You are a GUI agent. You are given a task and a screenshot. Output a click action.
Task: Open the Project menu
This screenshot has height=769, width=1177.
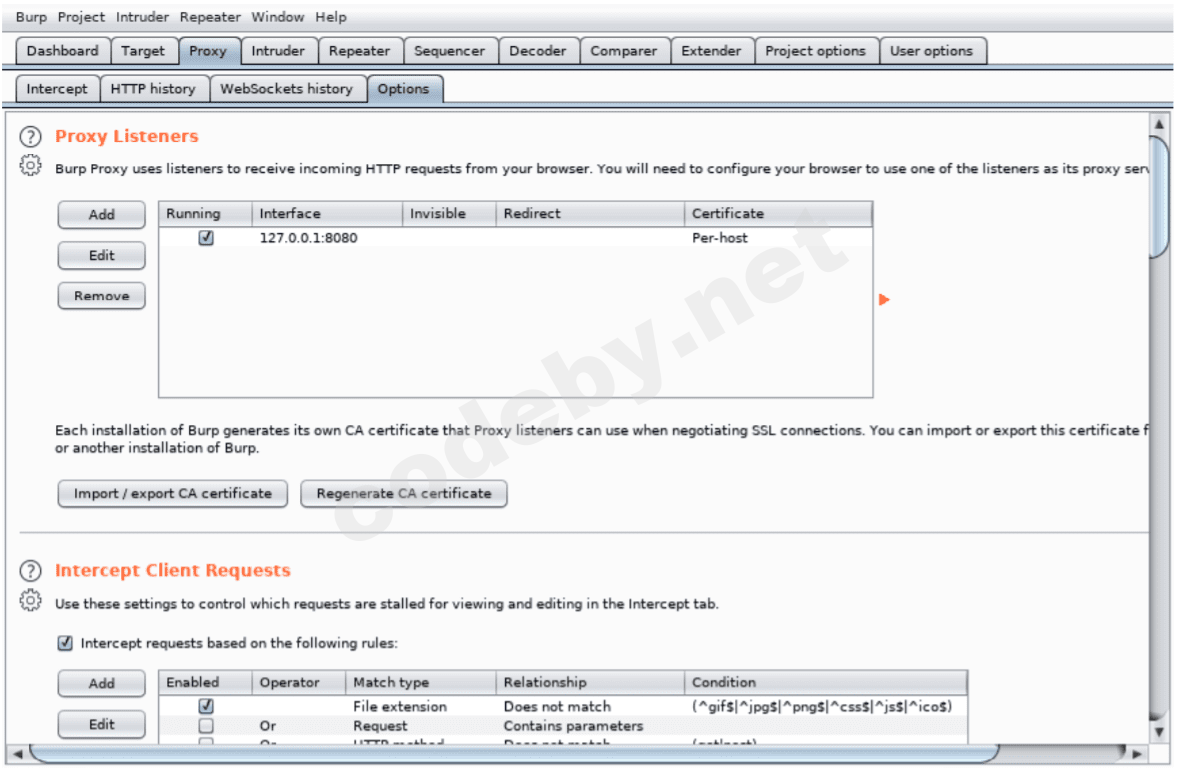(x=81, y=17)
